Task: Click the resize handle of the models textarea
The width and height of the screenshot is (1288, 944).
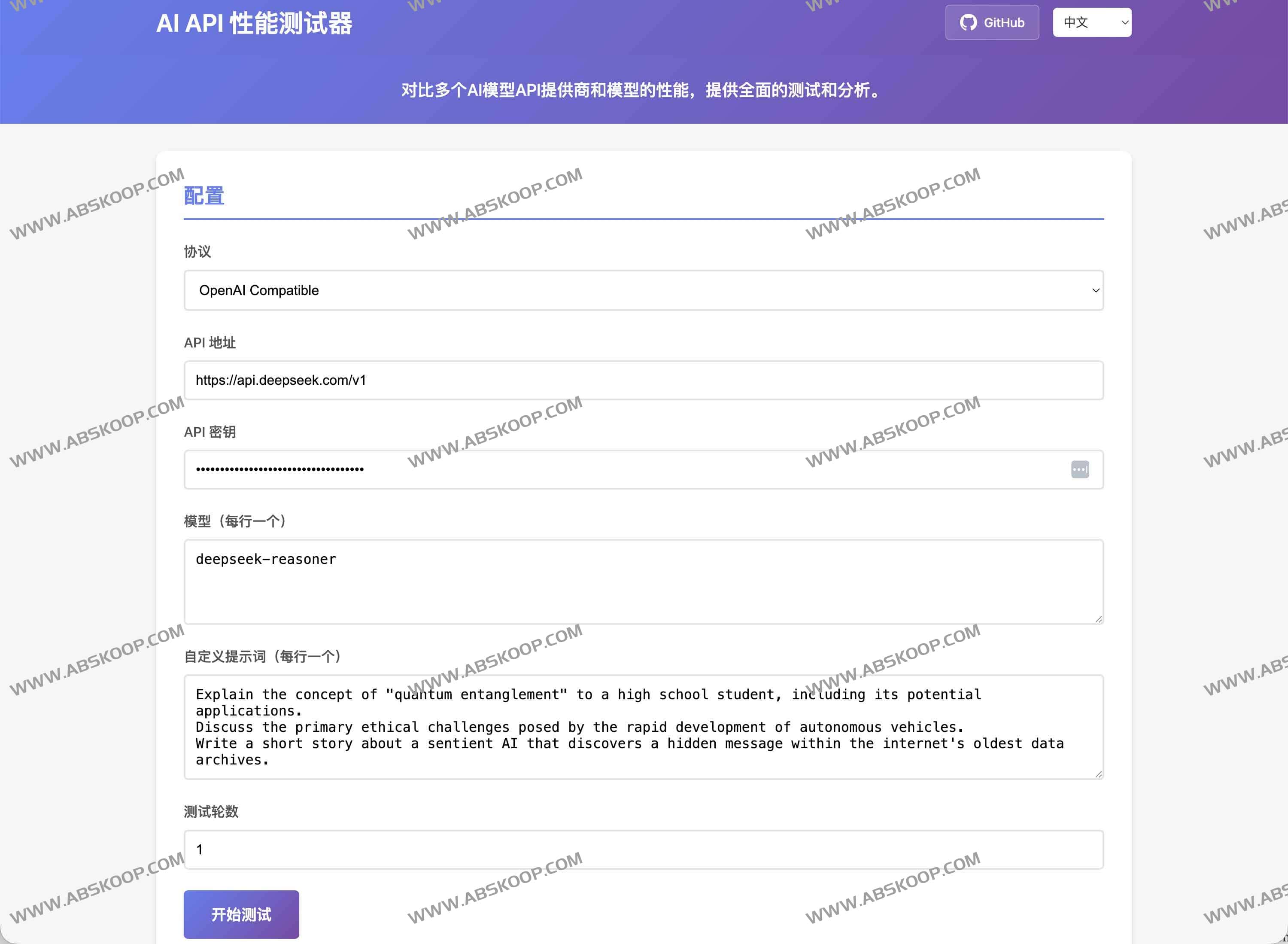Action: click(x=1098, y=619)
